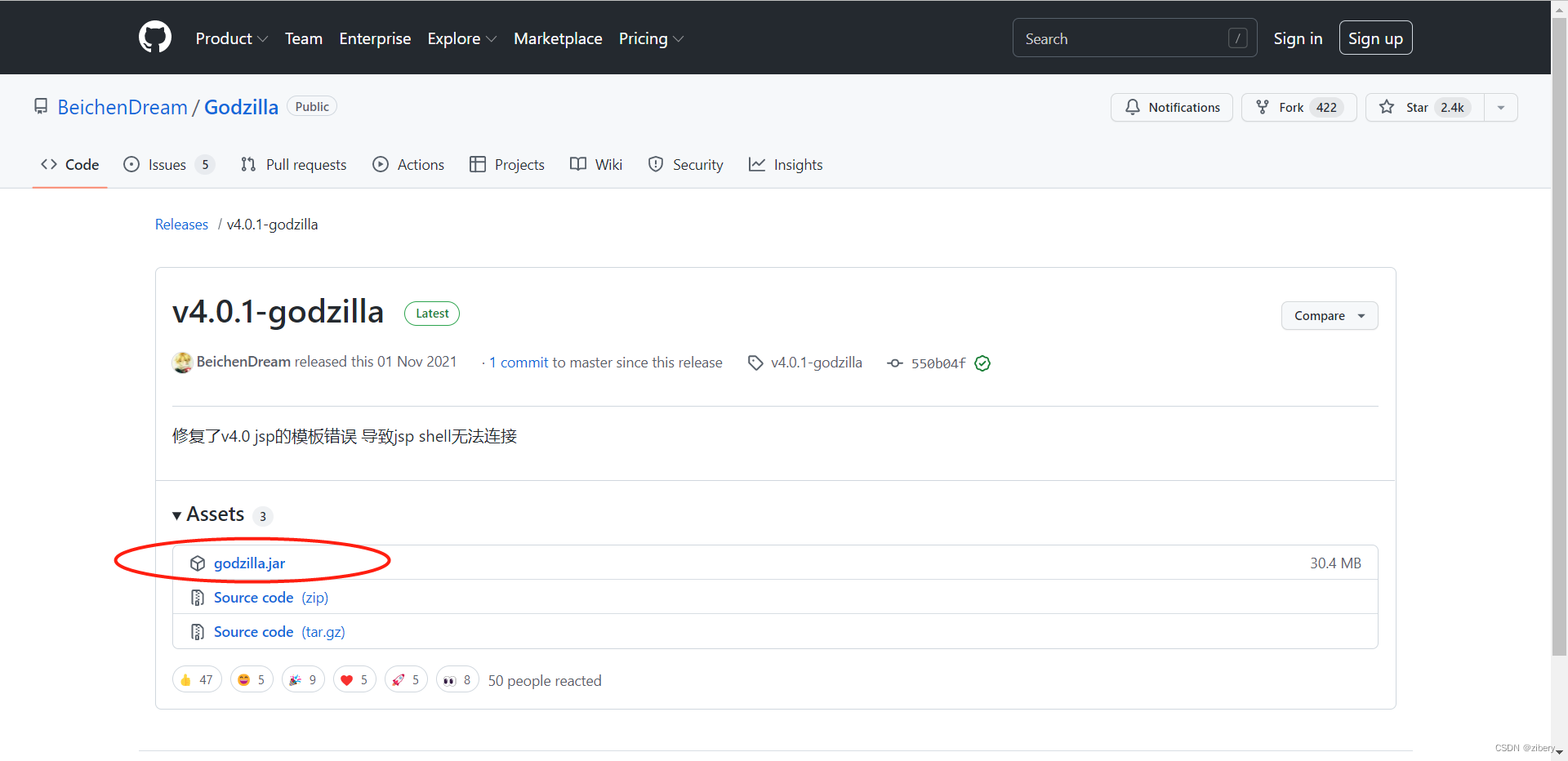Click the tag icon beside v4.0.1-godzilla
This screenshot has height=761, width=1568.
click(x=755, y=363)
